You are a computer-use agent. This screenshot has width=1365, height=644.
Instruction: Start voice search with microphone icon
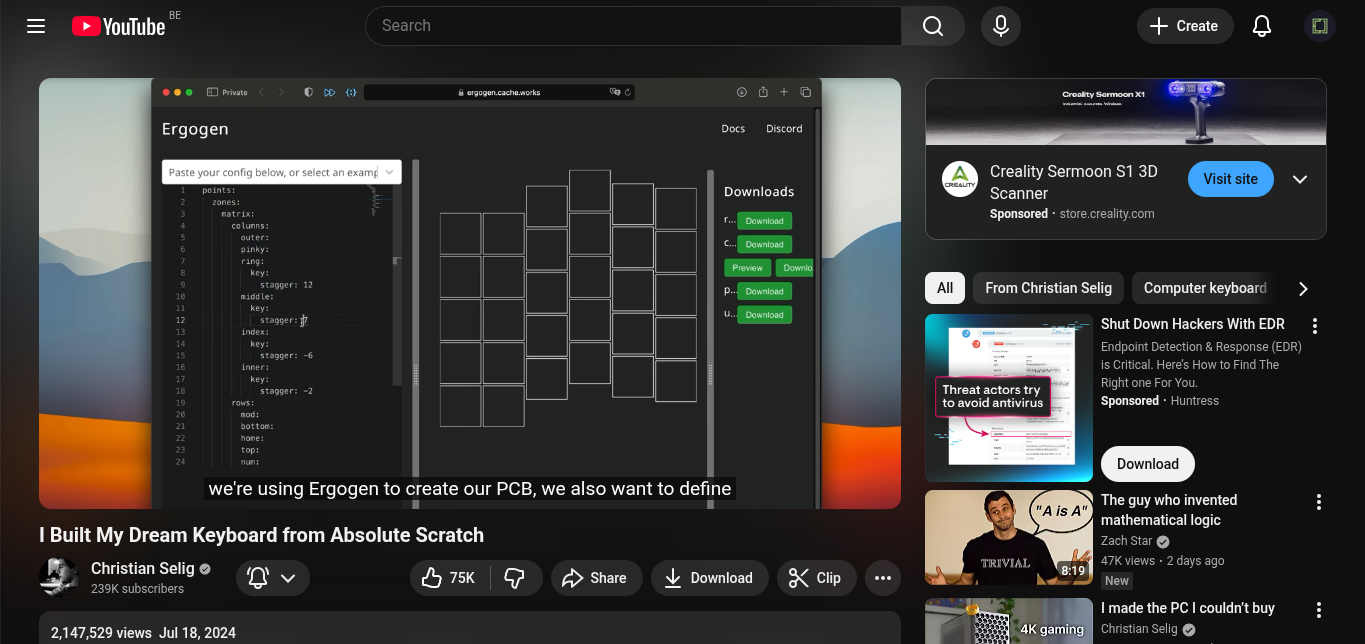point(1000,26)
